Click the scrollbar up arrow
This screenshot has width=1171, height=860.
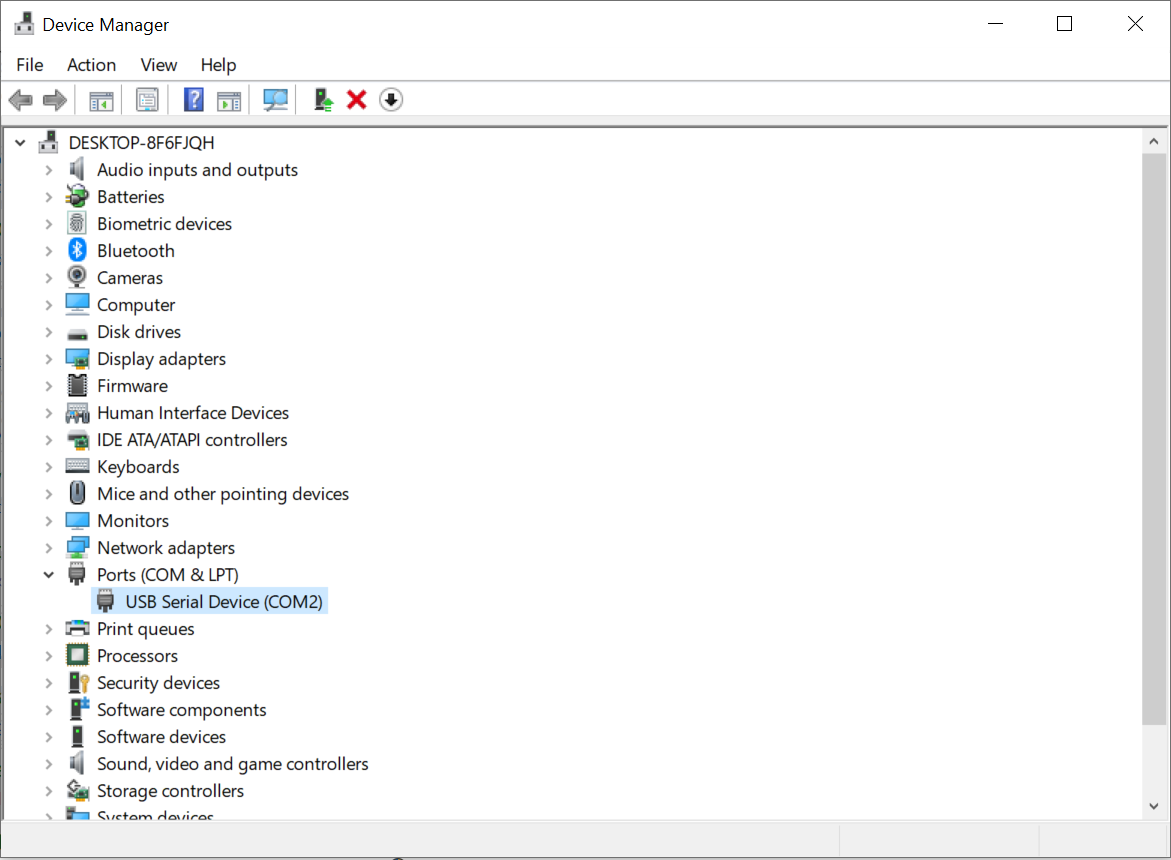click(1154, 141)
